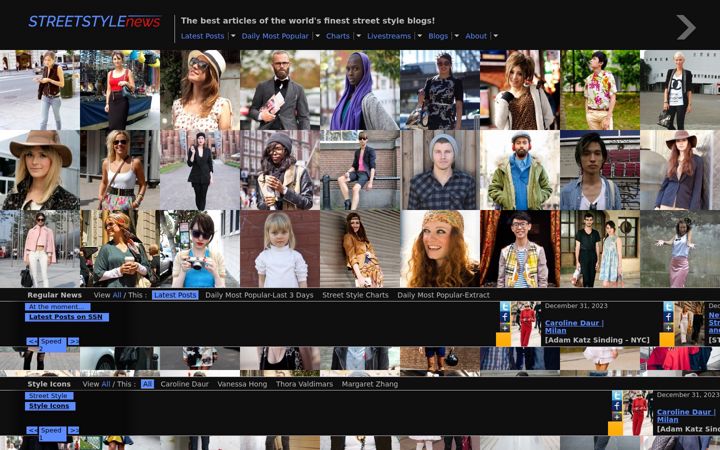Click orange square on second Regular News post
Screen dimensions: 720x450
click(x=667, y=339)
